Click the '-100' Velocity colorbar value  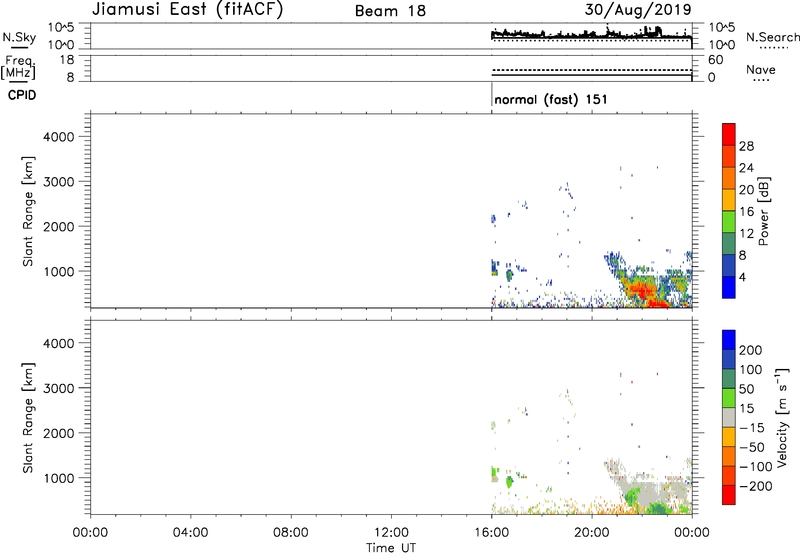pyautogui.click(x=756, y=466)
